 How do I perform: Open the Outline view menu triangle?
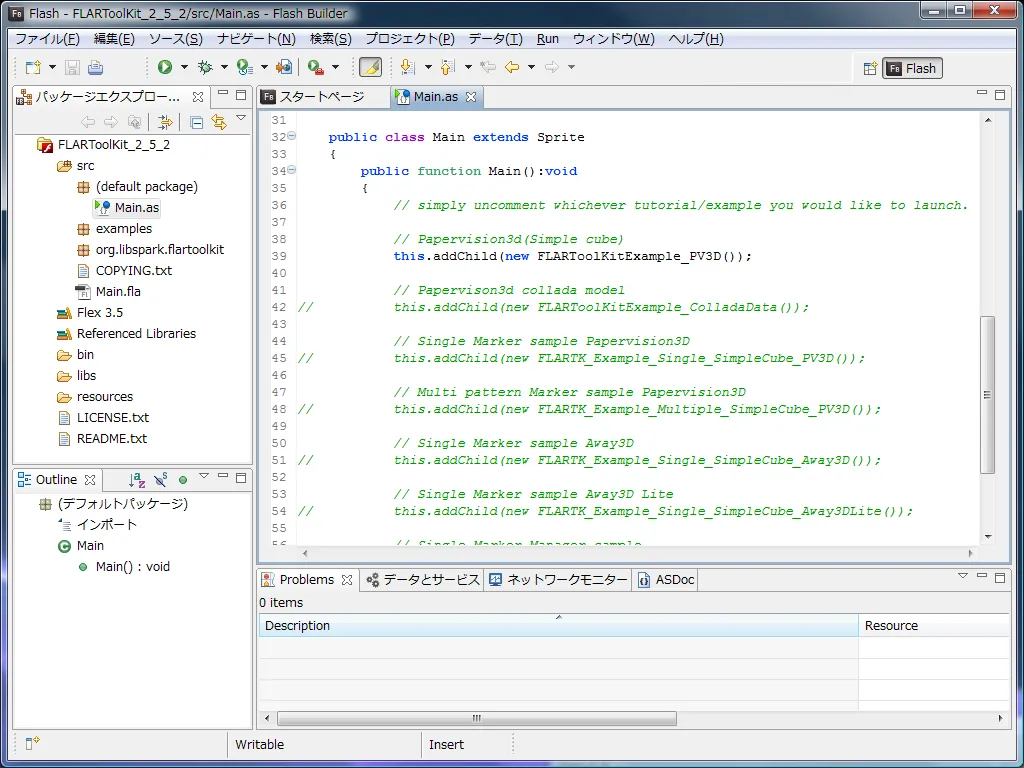(x=204, y=476)
